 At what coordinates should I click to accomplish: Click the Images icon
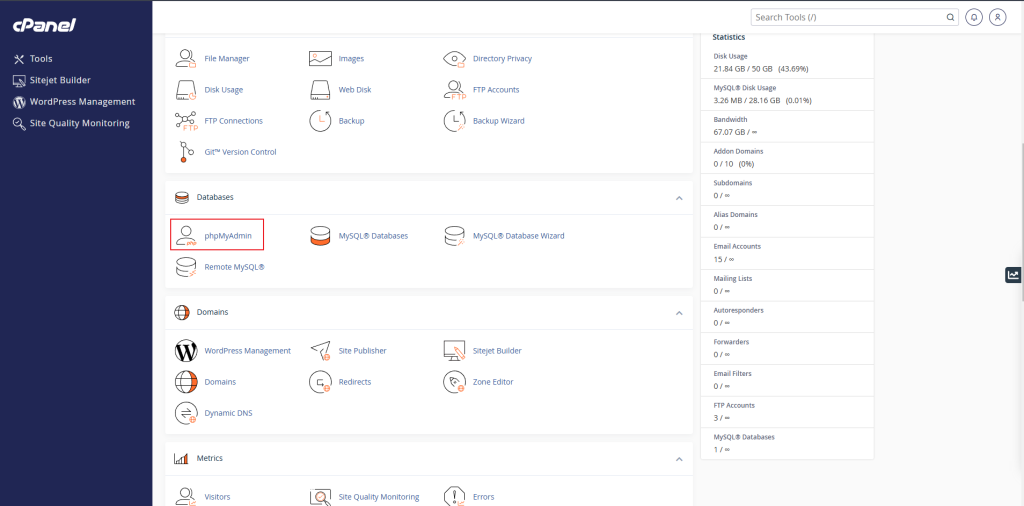point(320,58)
